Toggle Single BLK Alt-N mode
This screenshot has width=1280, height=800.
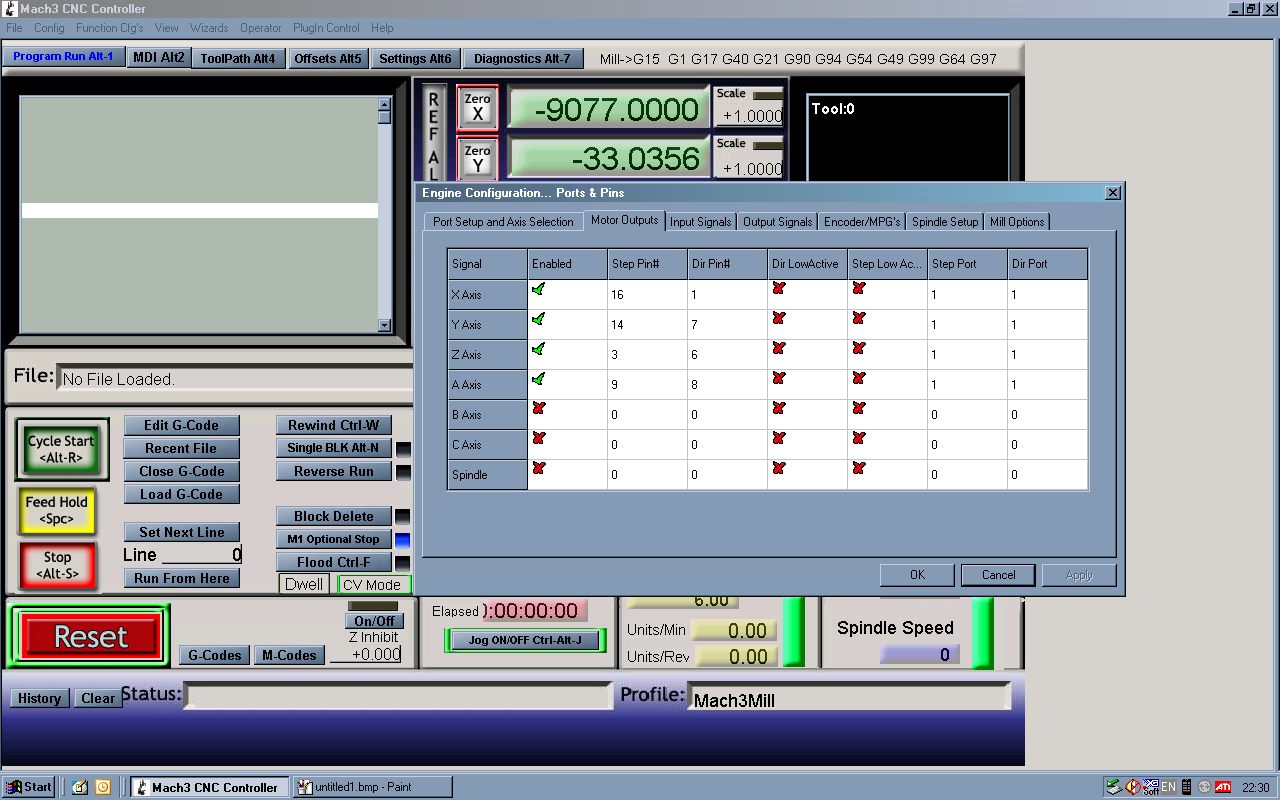[333, 448]
